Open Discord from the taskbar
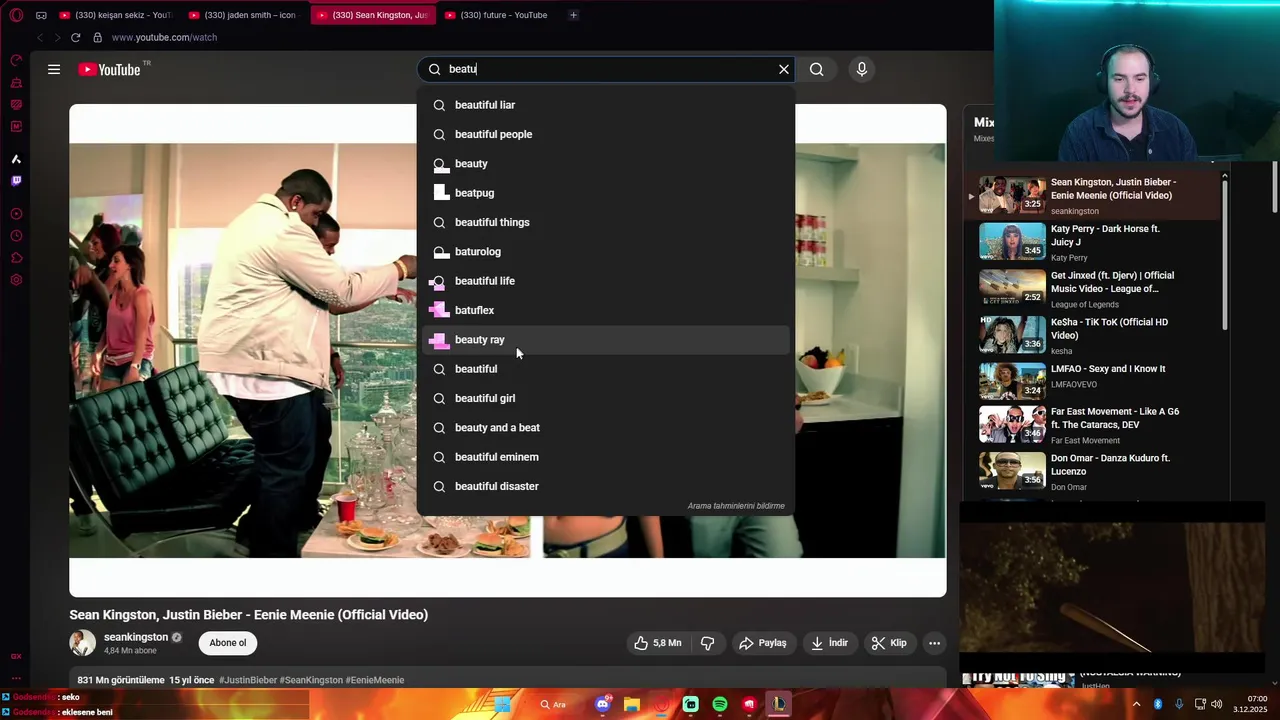This screenshot has width=1280, height=720. [603, 705]
